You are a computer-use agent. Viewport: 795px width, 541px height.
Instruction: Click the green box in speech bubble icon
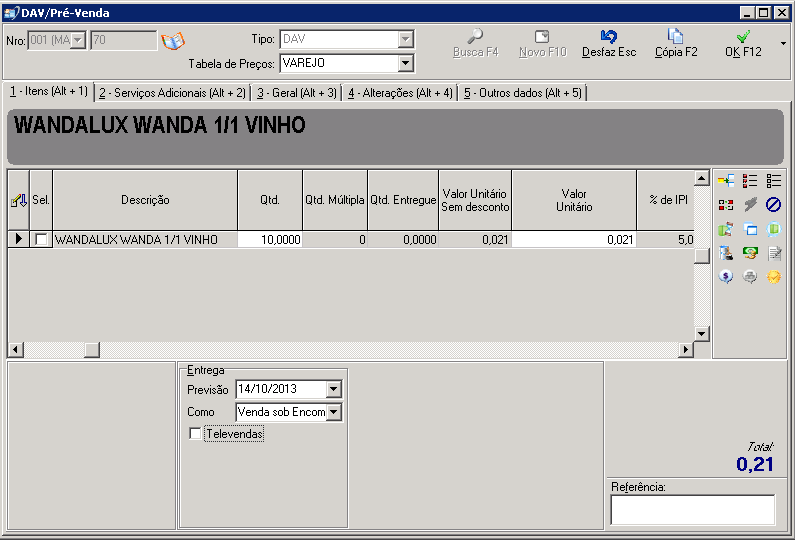774,229
